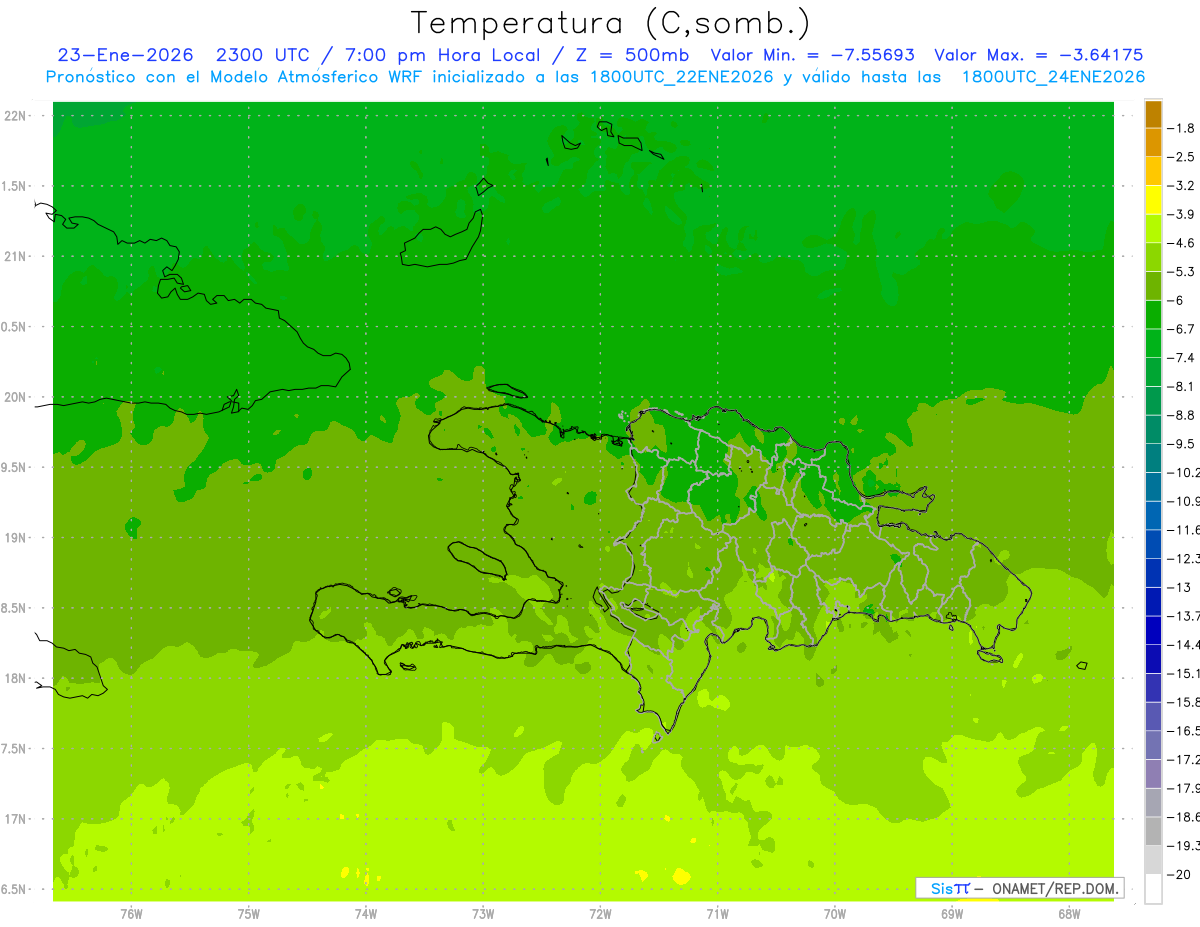Click the '74W' longitude label
1200x927 pixels.
(x=366, y=914)
